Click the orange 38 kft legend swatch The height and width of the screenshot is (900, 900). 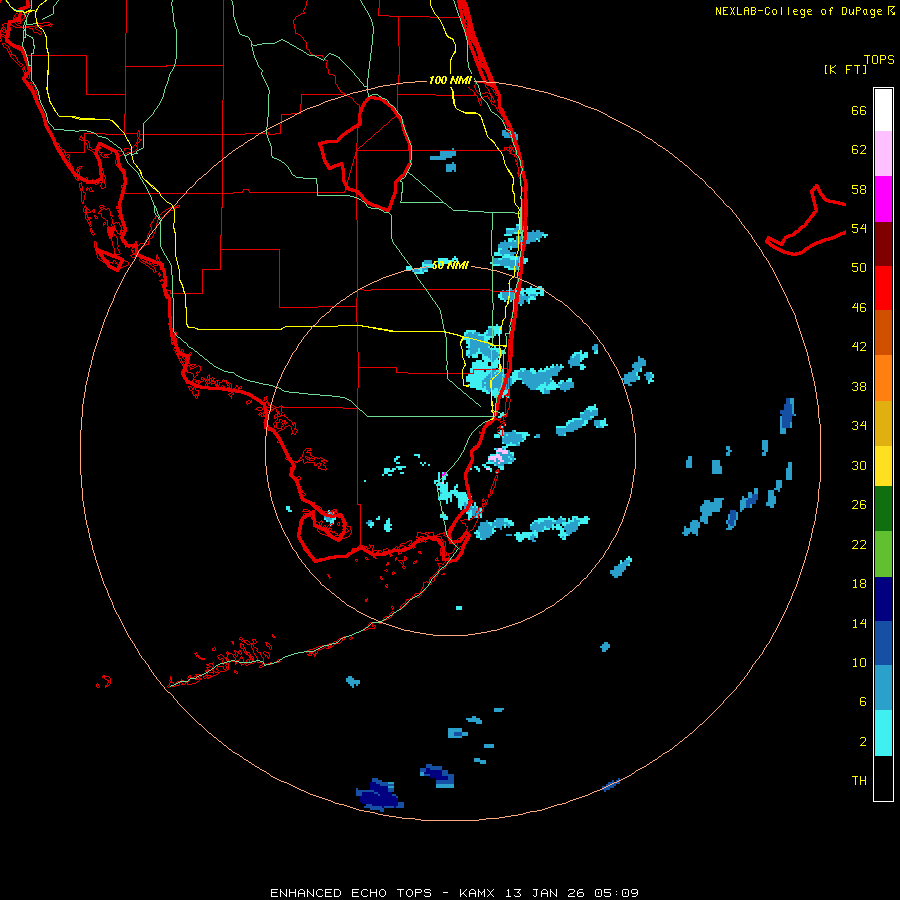[883, 377]
